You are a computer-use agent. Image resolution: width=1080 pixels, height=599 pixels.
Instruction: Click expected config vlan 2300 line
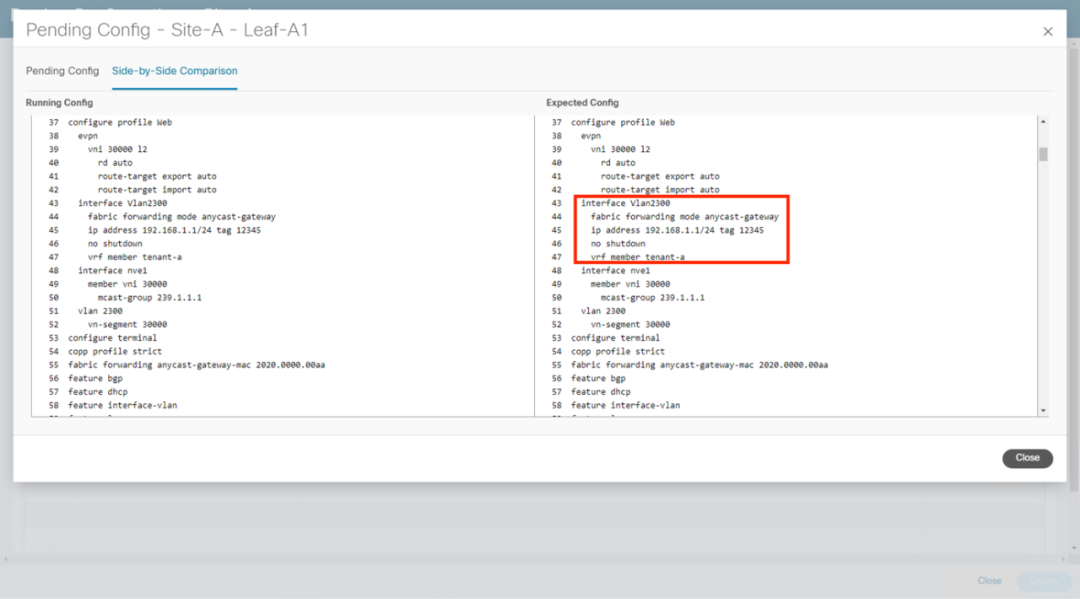click(603, 311)
